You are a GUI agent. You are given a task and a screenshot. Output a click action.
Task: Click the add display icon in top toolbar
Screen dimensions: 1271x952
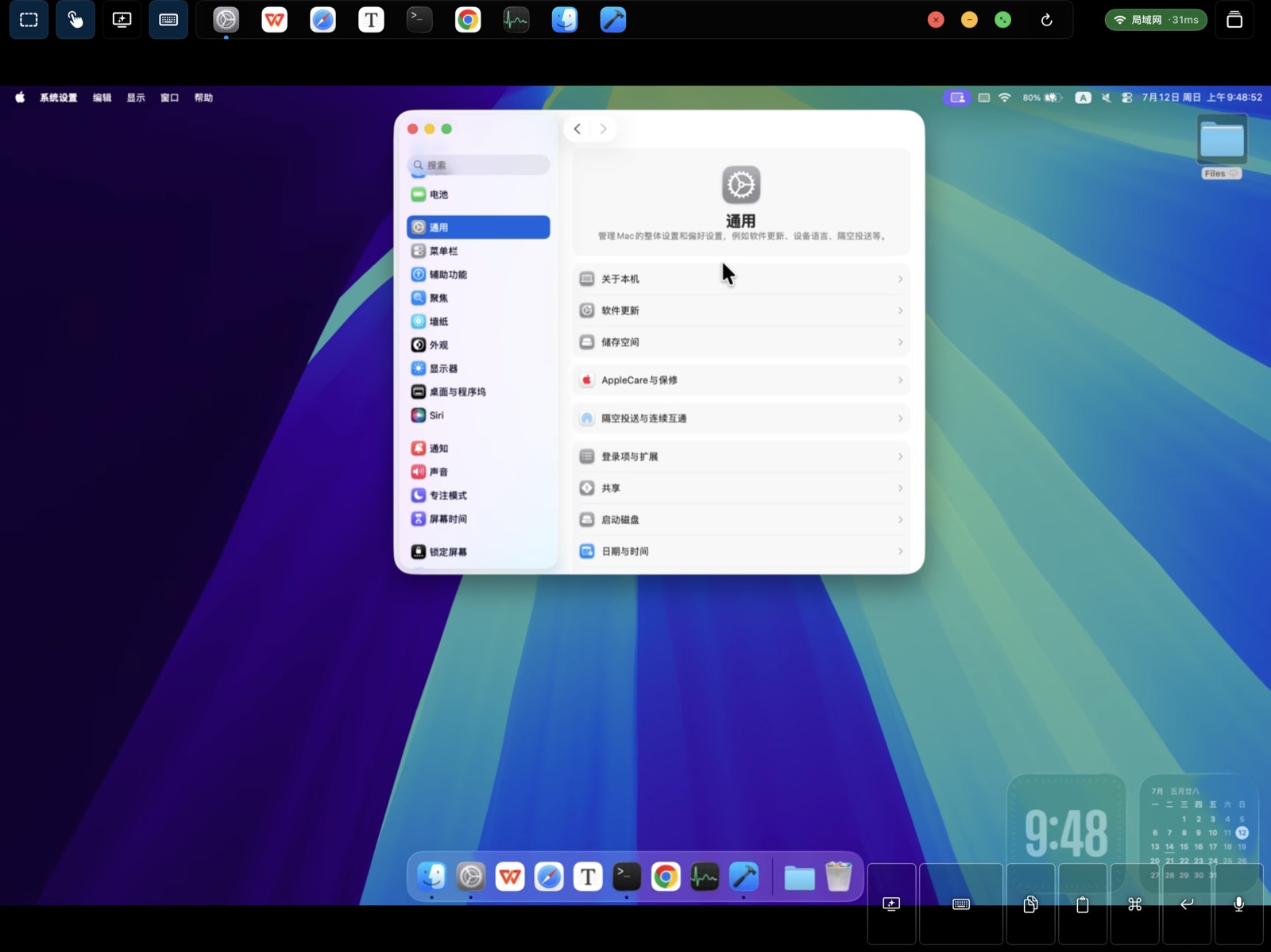tap(122, 20)
